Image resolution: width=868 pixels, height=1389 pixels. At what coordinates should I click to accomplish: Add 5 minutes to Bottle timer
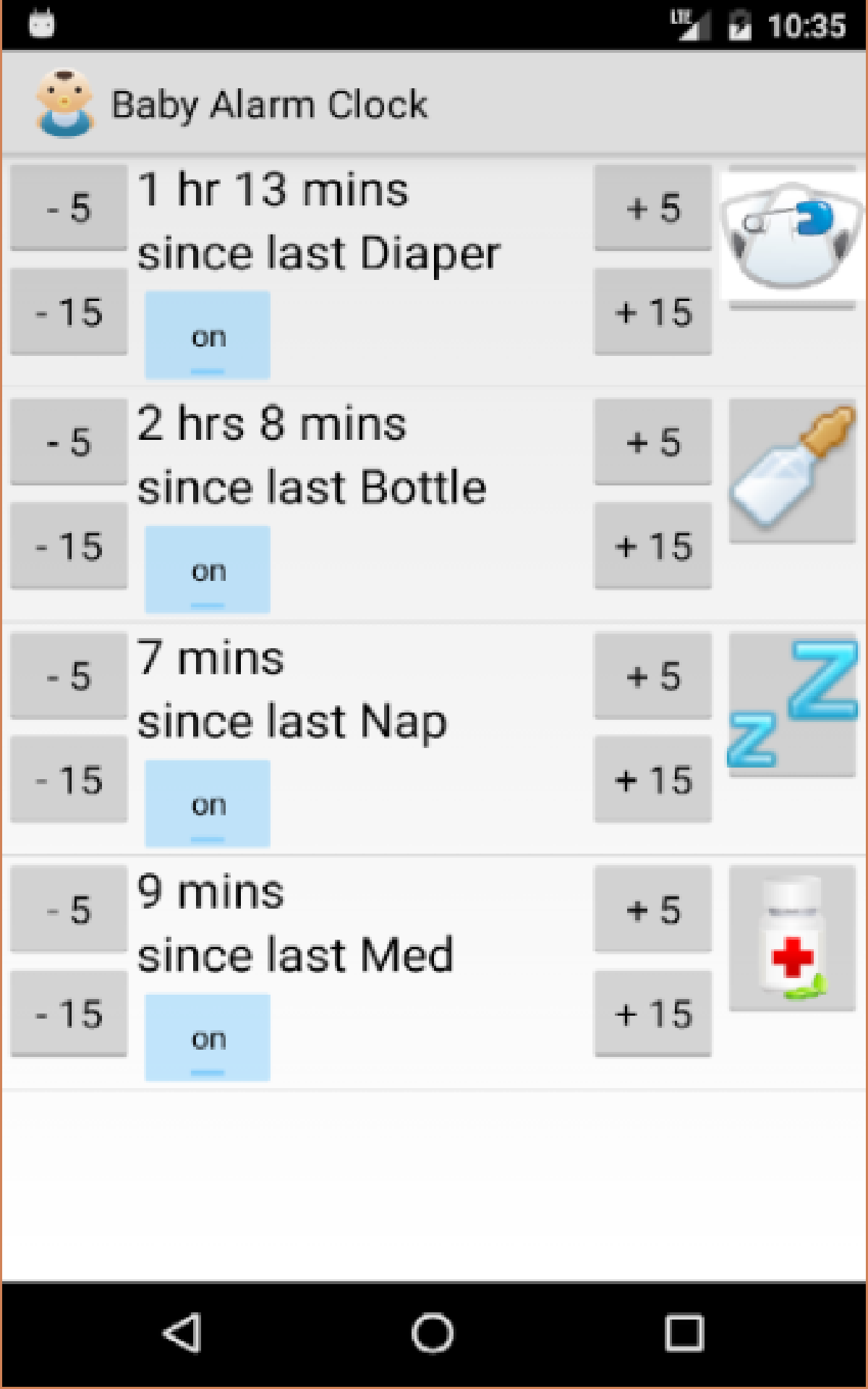(x=653, y=442)
